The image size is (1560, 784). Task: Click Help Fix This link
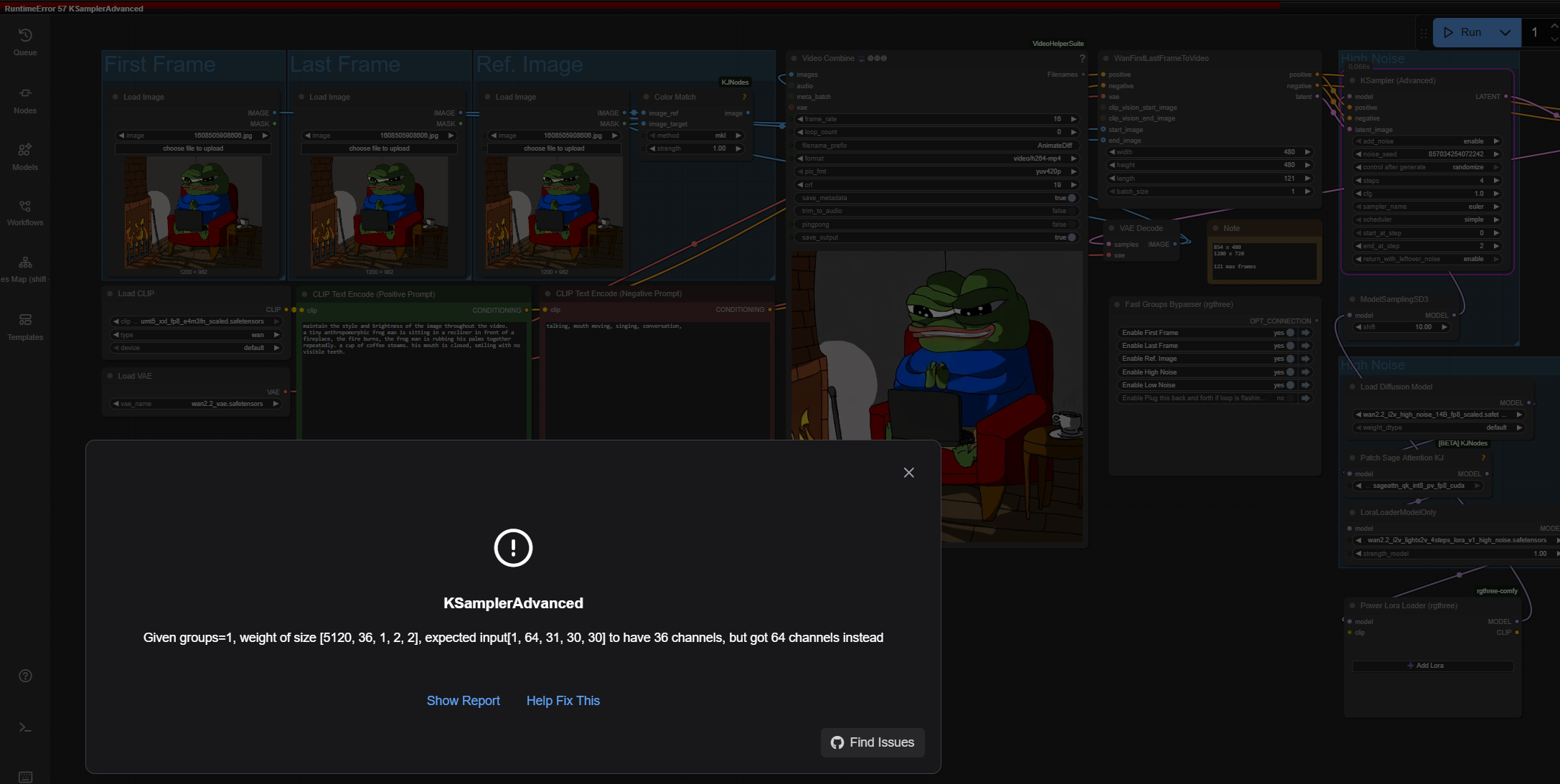563,701
